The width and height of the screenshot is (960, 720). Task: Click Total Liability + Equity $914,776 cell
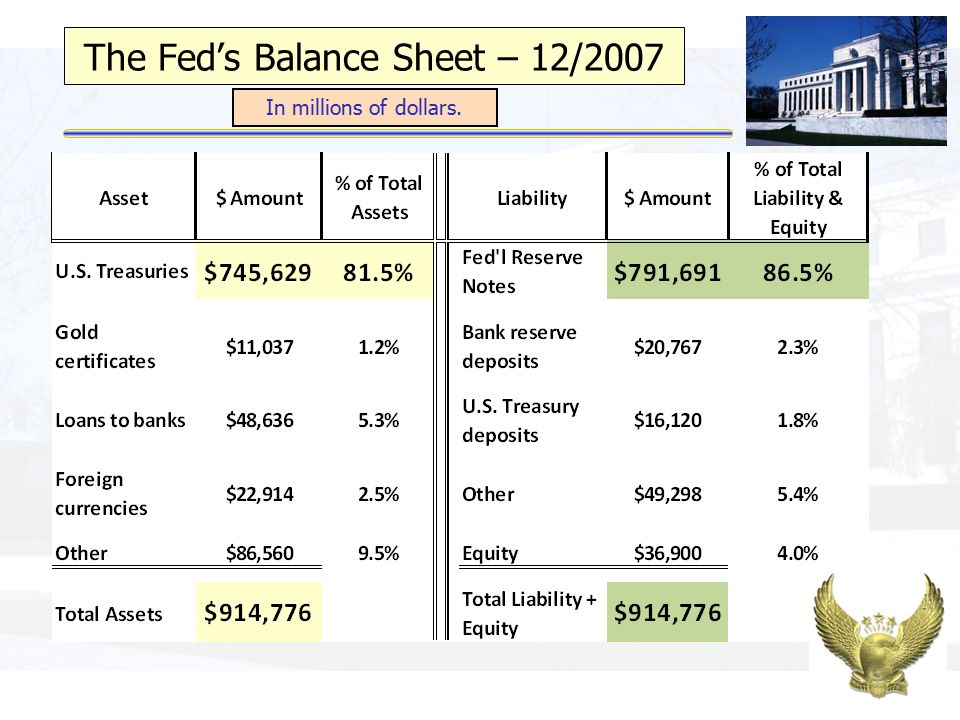point(667,612)
